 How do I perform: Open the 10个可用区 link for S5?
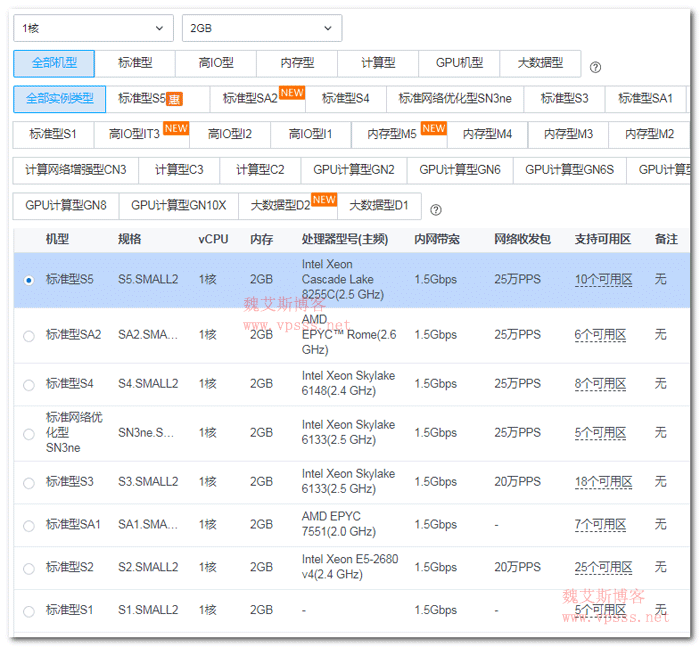pos(602,280)
